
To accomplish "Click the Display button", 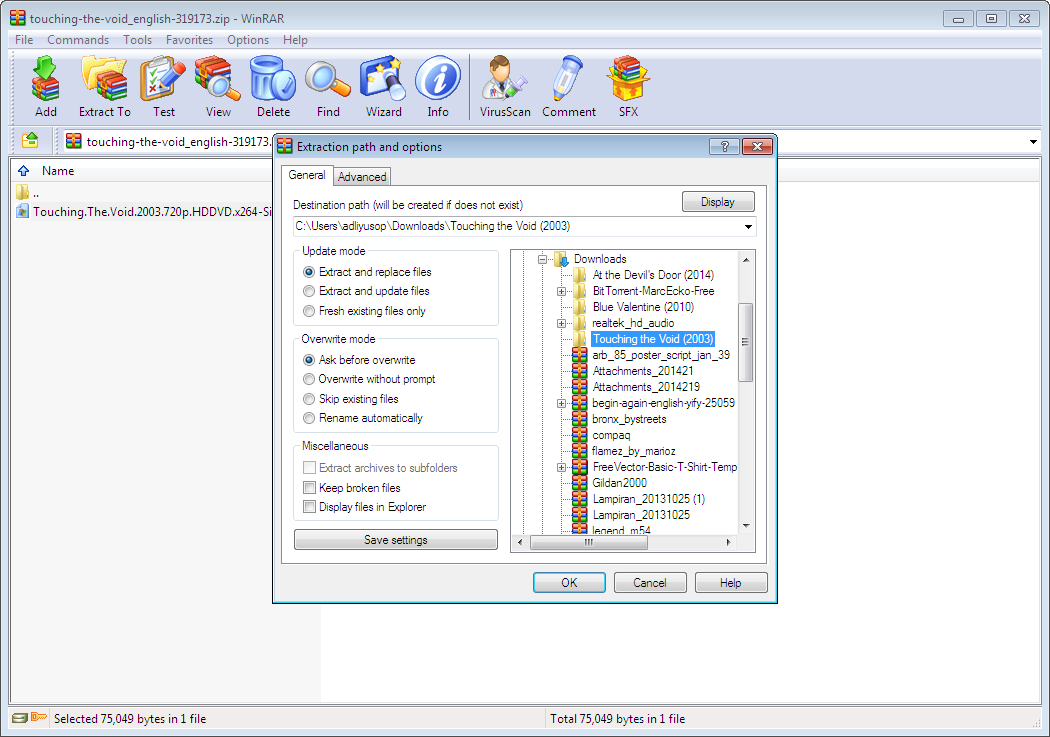I will pyautogui.click(x=718, y=201).
